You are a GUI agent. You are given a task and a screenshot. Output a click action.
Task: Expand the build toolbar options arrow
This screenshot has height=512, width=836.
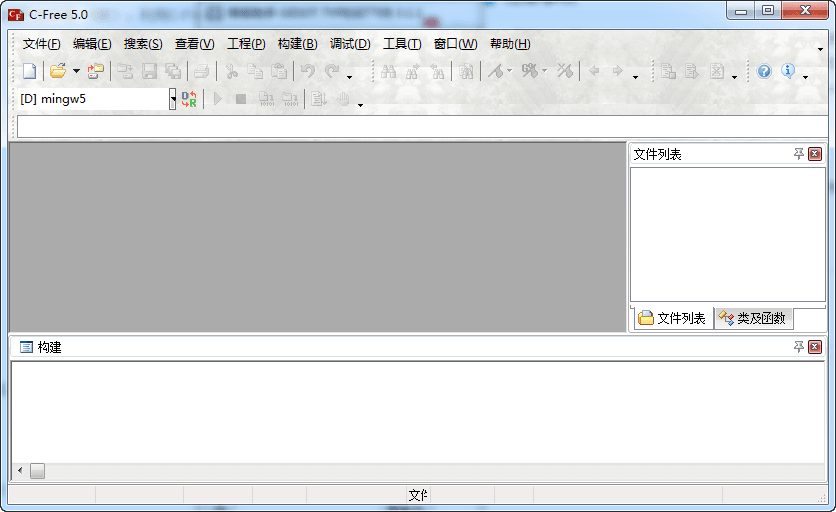[x=360, y=105]
